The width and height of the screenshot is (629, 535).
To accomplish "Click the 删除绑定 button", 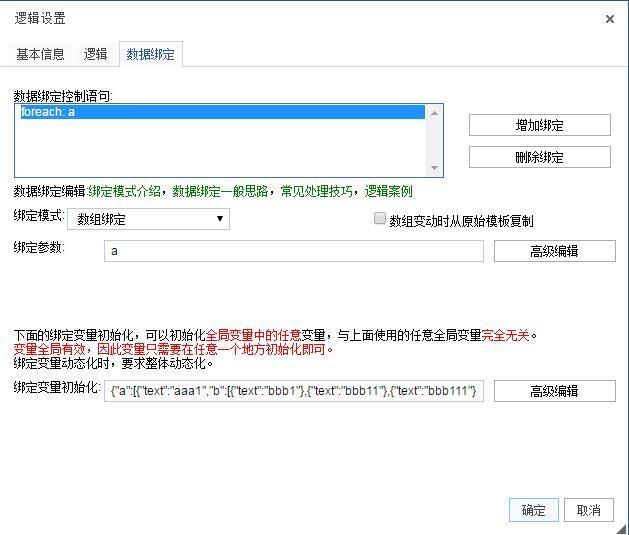I will (539, 157).
